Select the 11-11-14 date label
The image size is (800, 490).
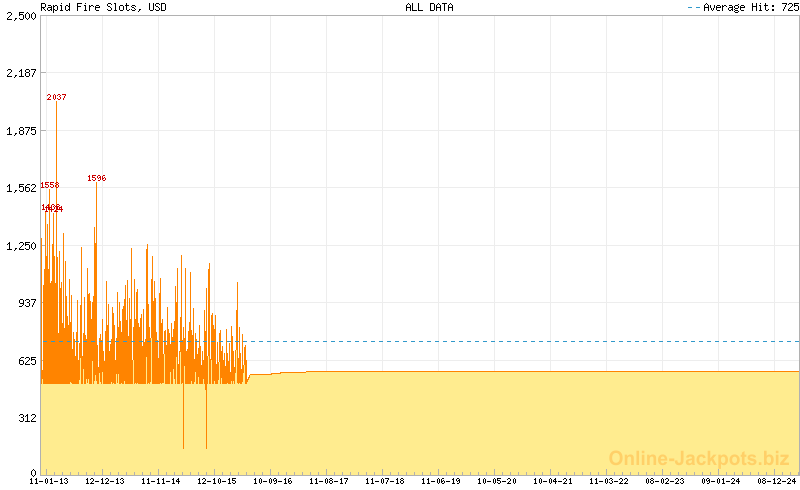point(161,481)
